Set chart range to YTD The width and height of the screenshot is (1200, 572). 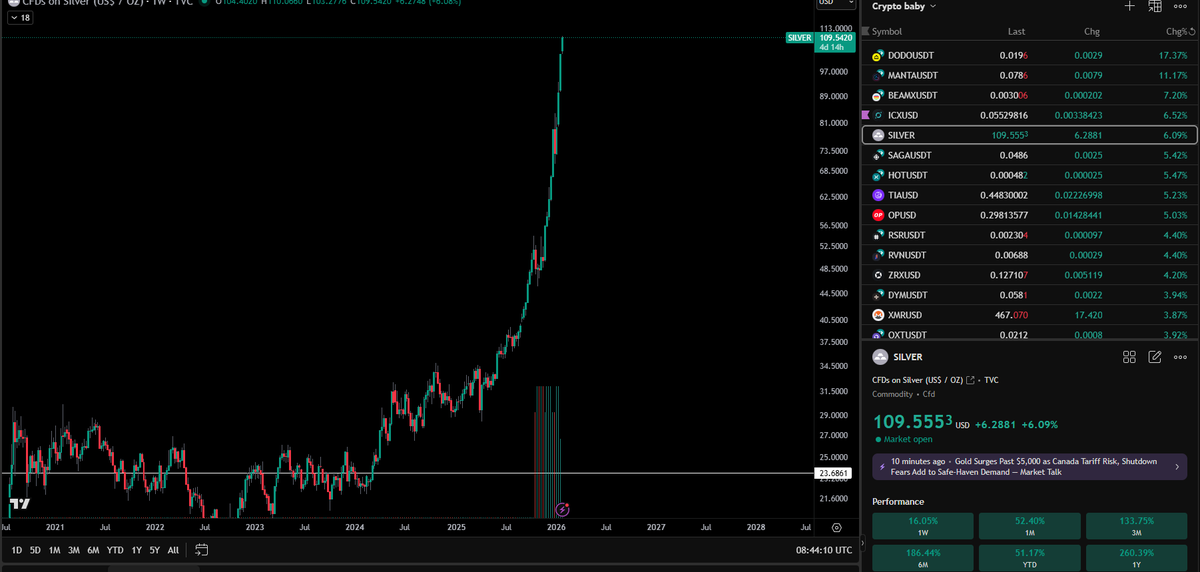[115, 550]
